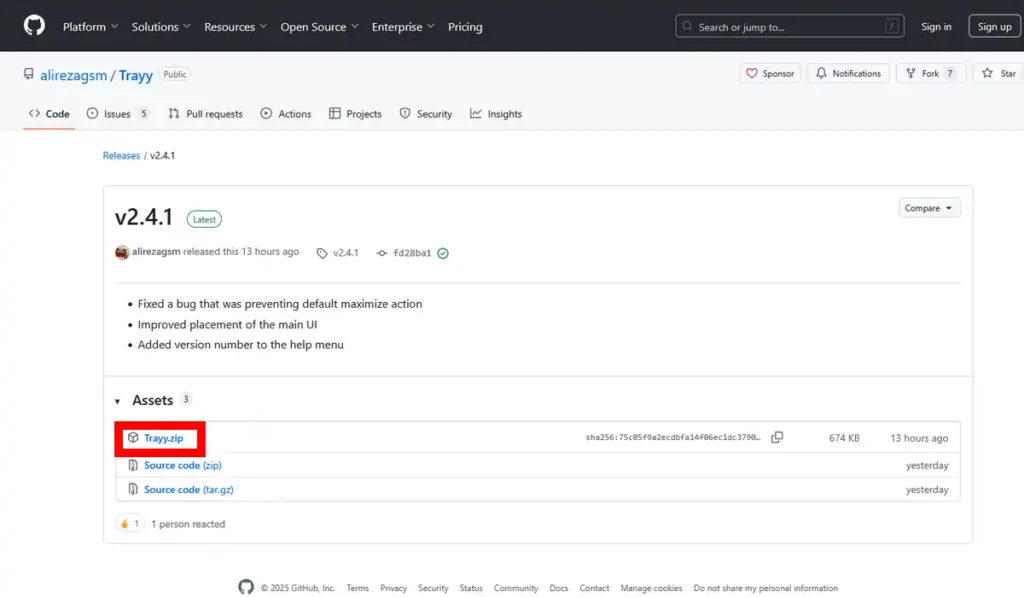Open the fd28ba1 commit link
Viewport: 1024px width, 597px height.
(x=411, y=253)
